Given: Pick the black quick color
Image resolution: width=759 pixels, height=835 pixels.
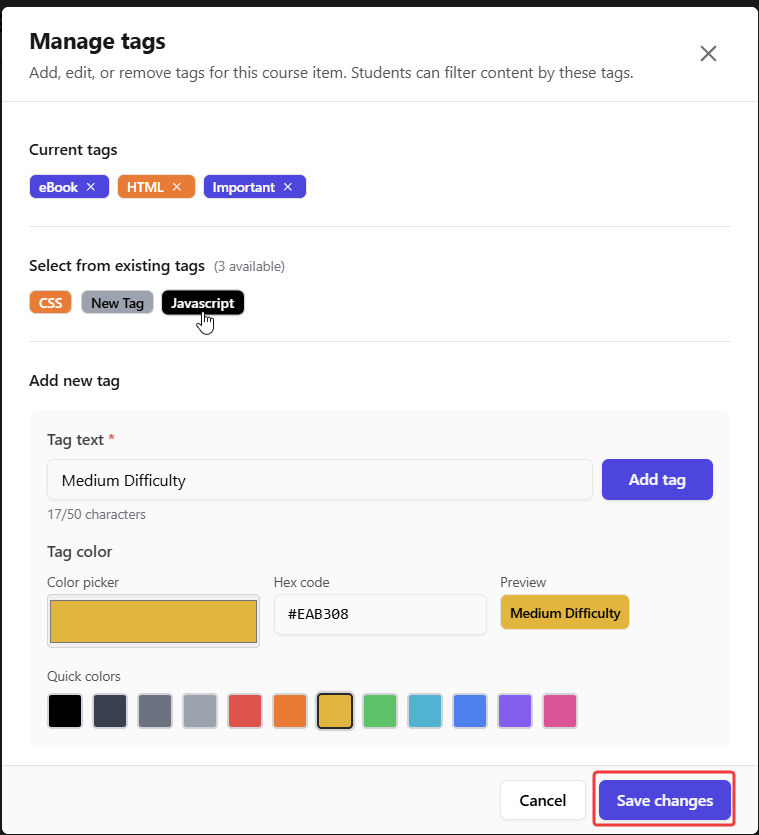Looking at the screenshot, I should (x=65, y=711).
